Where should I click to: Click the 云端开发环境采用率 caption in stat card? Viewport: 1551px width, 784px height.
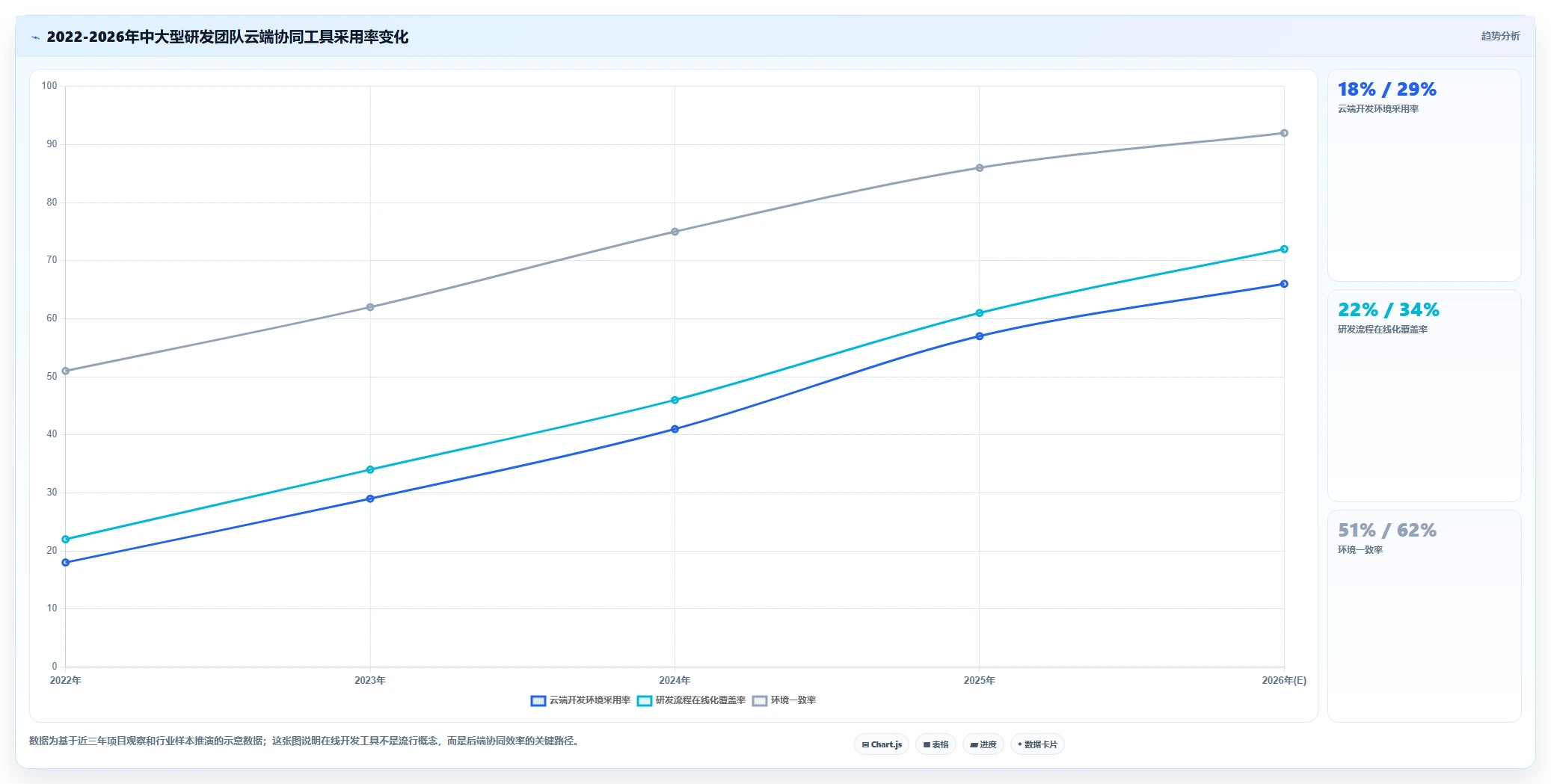(1378, 109)
